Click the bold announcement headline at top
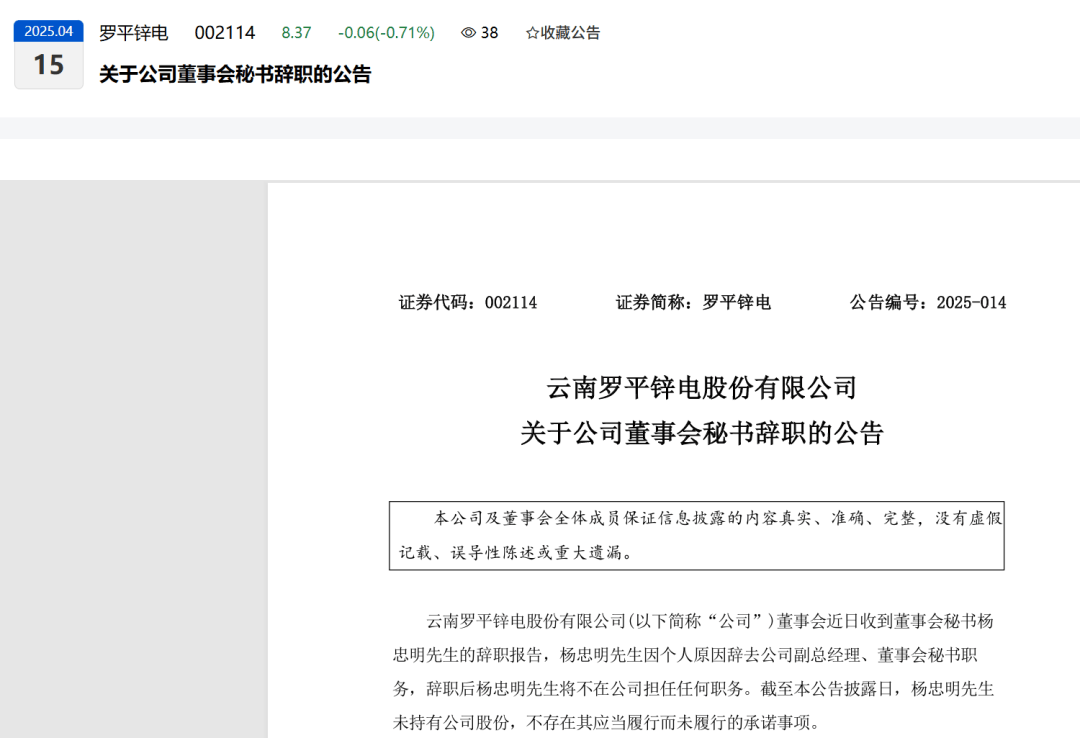 tap(235, 75)
